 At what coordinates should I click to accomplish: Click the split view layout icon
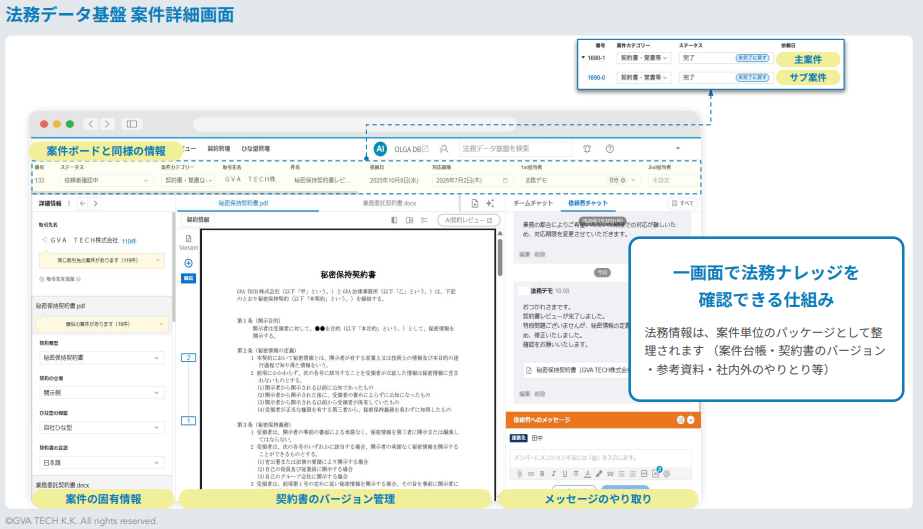pyautogui.click(x=409, y=220)
